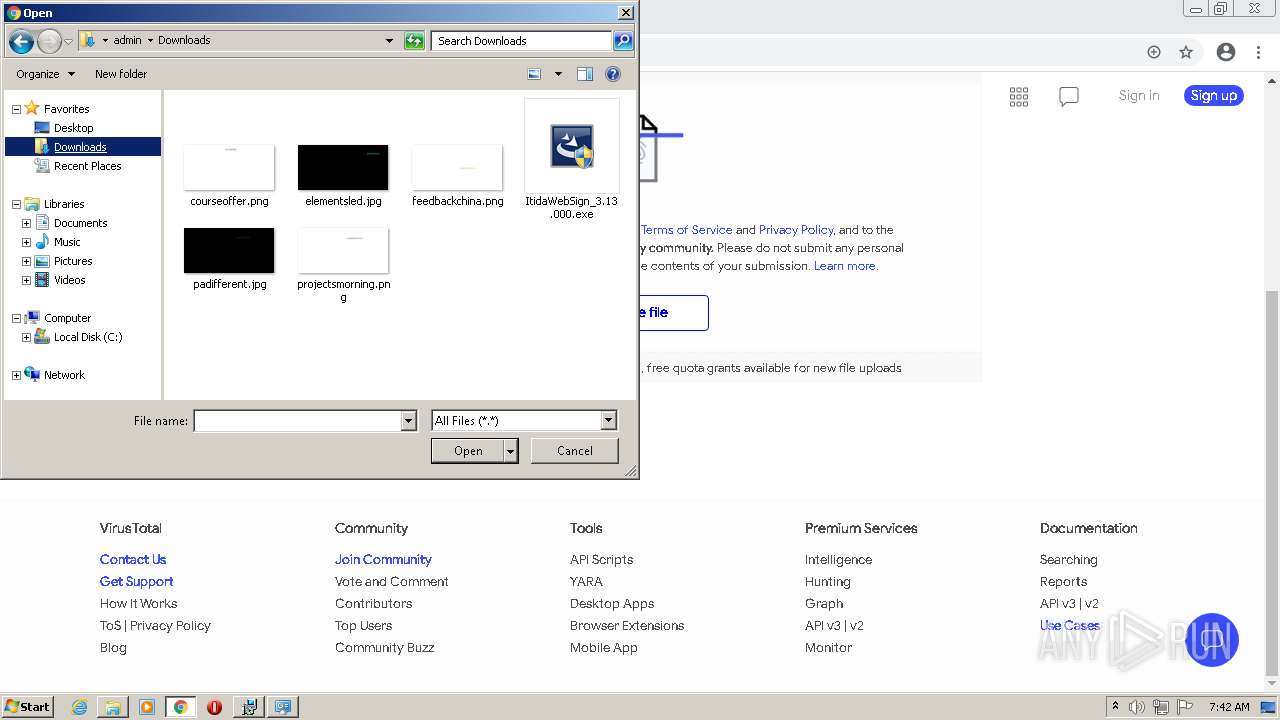Open Google apps grid in browser
The image size is (1280, 720).
pyautogui.click(x=1019, y=96)
